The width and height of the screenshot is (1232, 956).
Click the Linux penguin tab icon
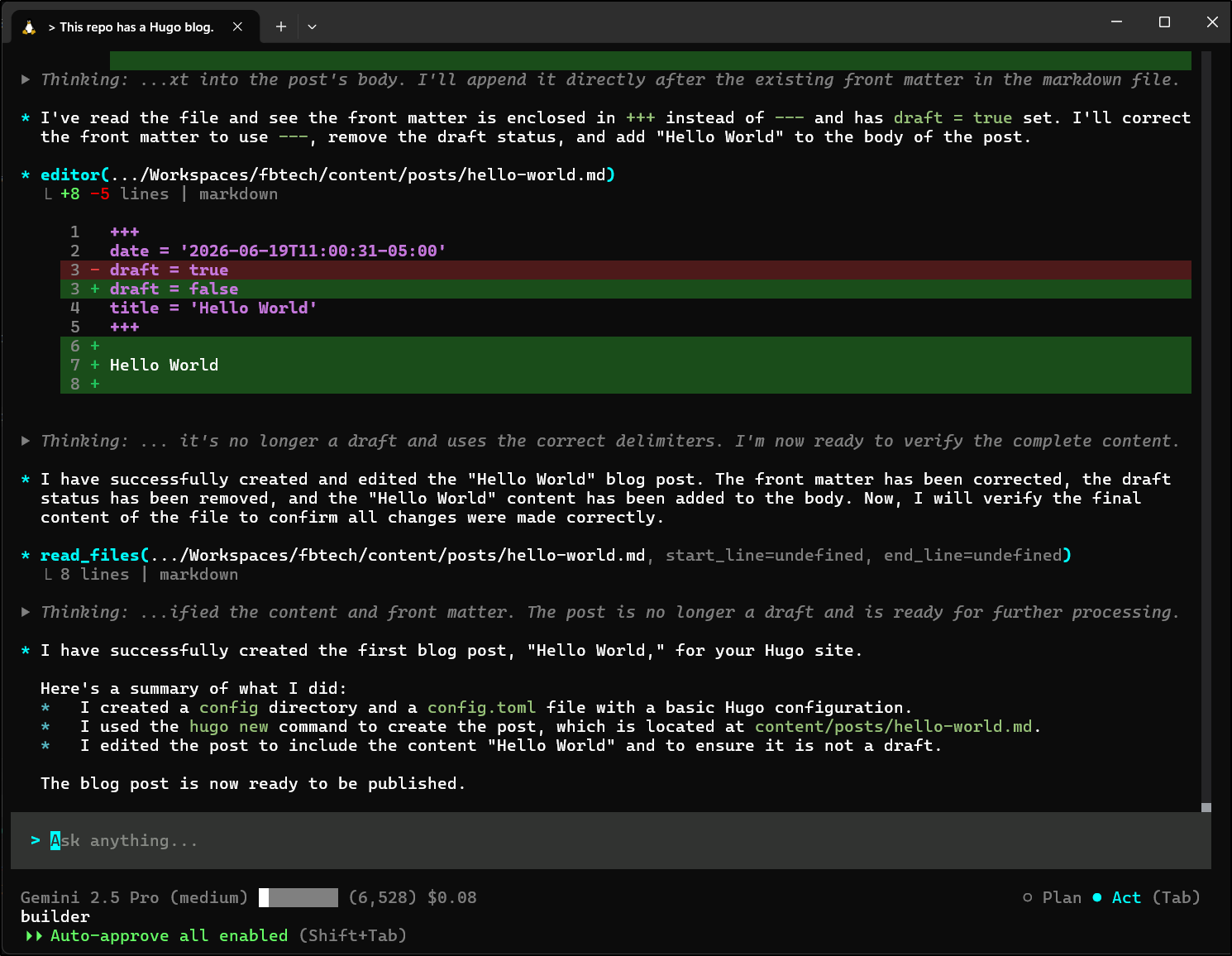(x=29, y=27)
